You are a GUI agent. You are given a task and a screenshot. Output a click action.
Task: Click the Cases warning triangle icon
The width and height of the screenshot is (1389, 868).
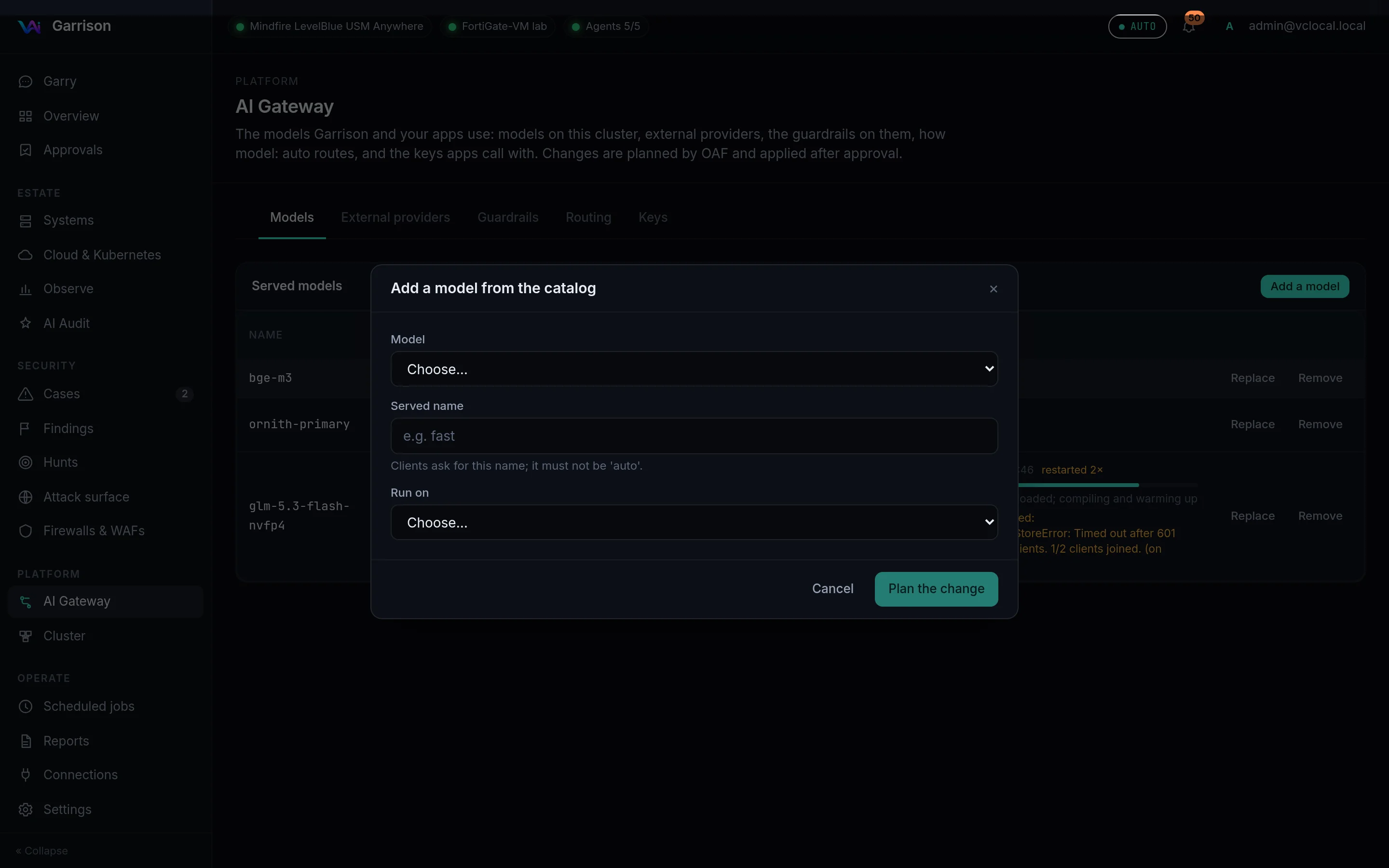[x=25, y=394]
